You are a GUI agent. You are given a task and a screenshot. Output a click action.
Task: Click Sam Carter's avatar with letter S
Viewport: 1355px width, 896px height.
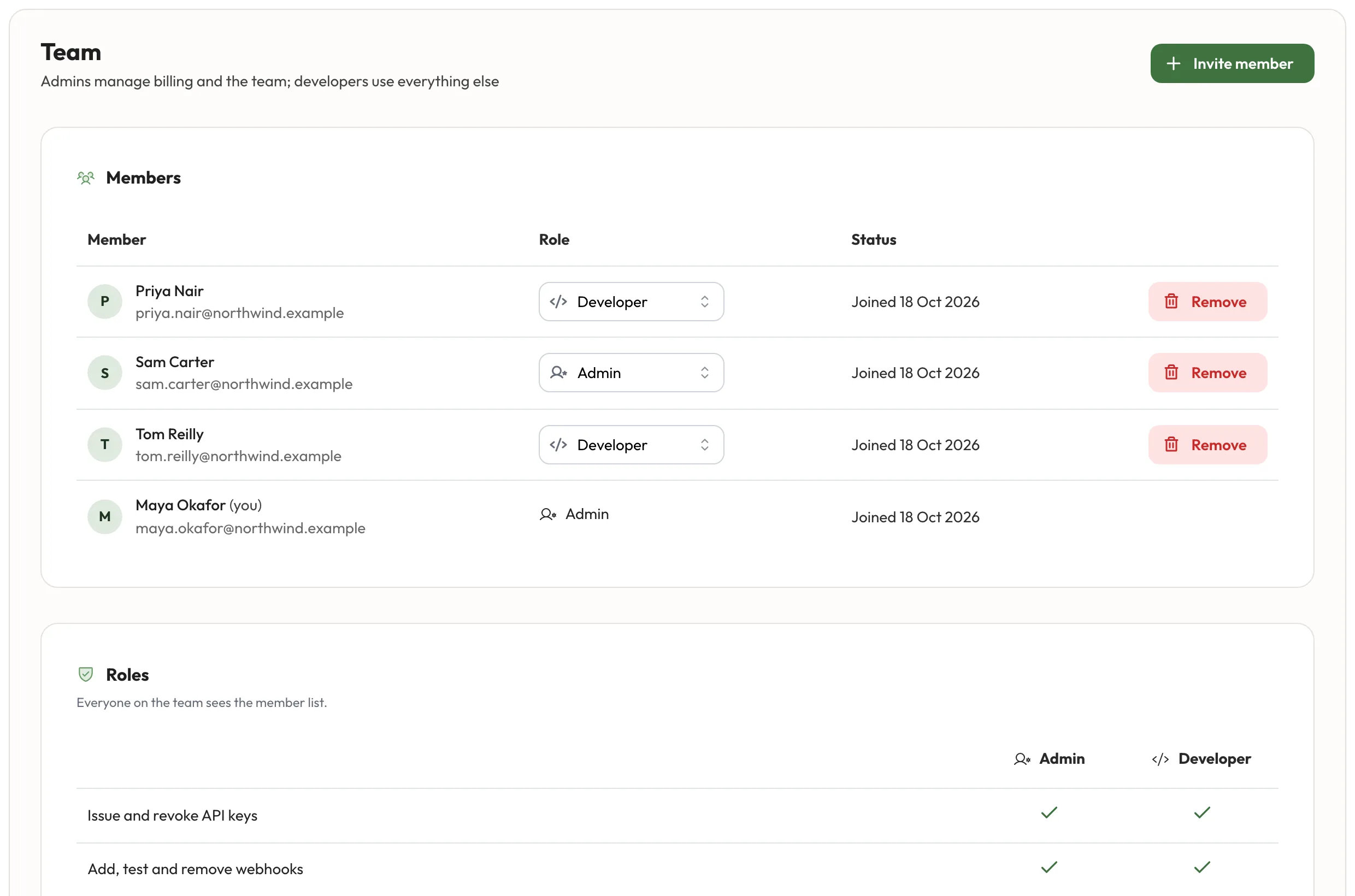coord(104,373)
